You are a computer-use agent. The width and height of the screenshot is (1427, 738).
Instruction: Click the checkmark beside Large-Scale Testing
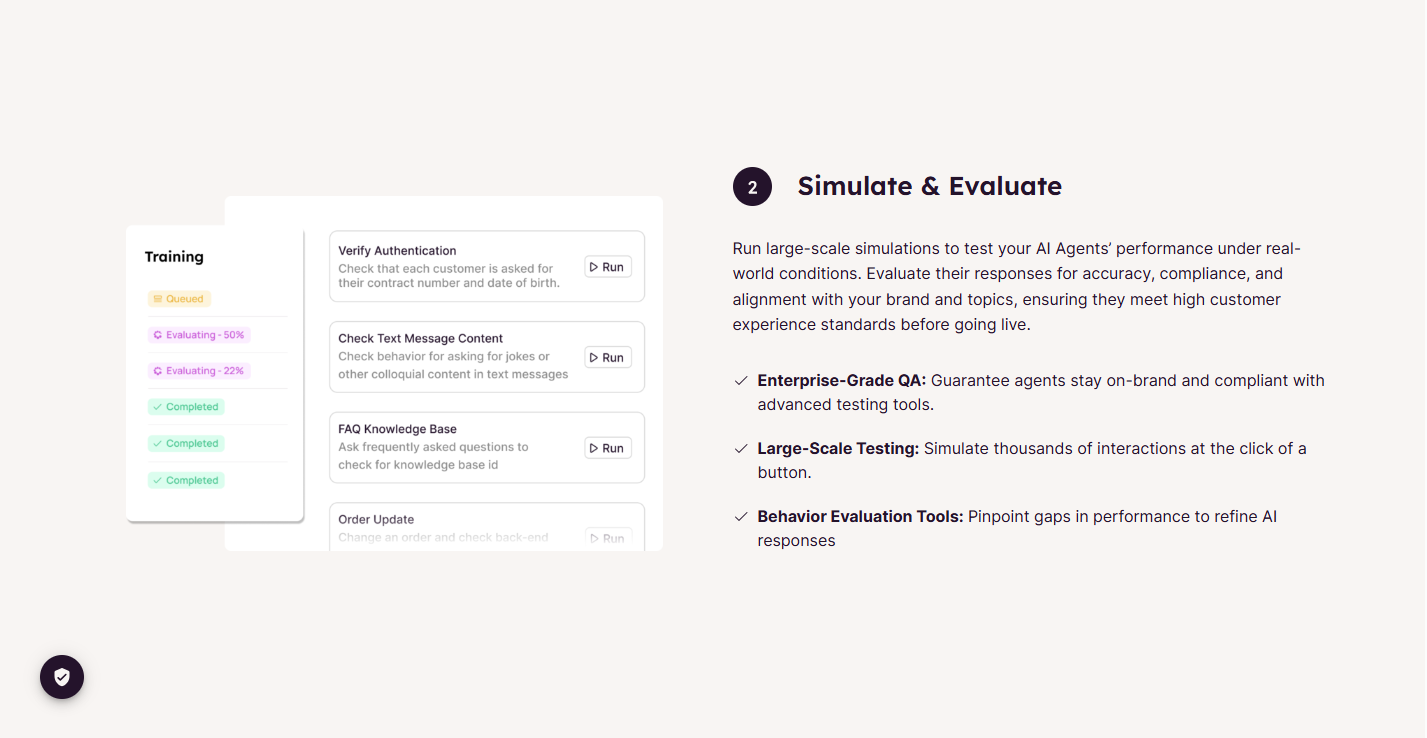tap(741, 448)
